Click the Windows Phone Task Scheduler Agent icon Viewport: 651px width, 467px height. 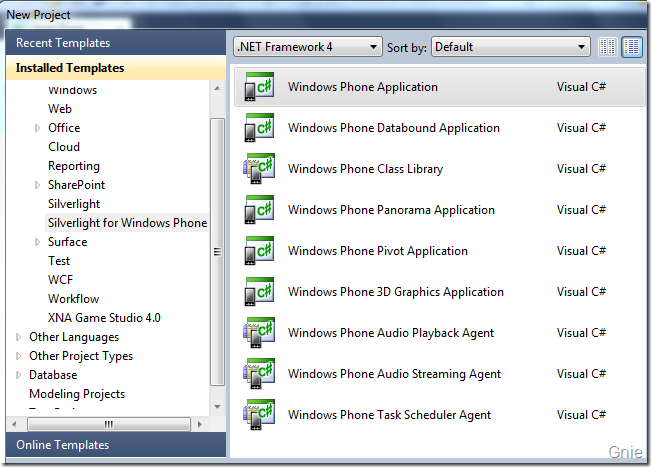point(259,415)
